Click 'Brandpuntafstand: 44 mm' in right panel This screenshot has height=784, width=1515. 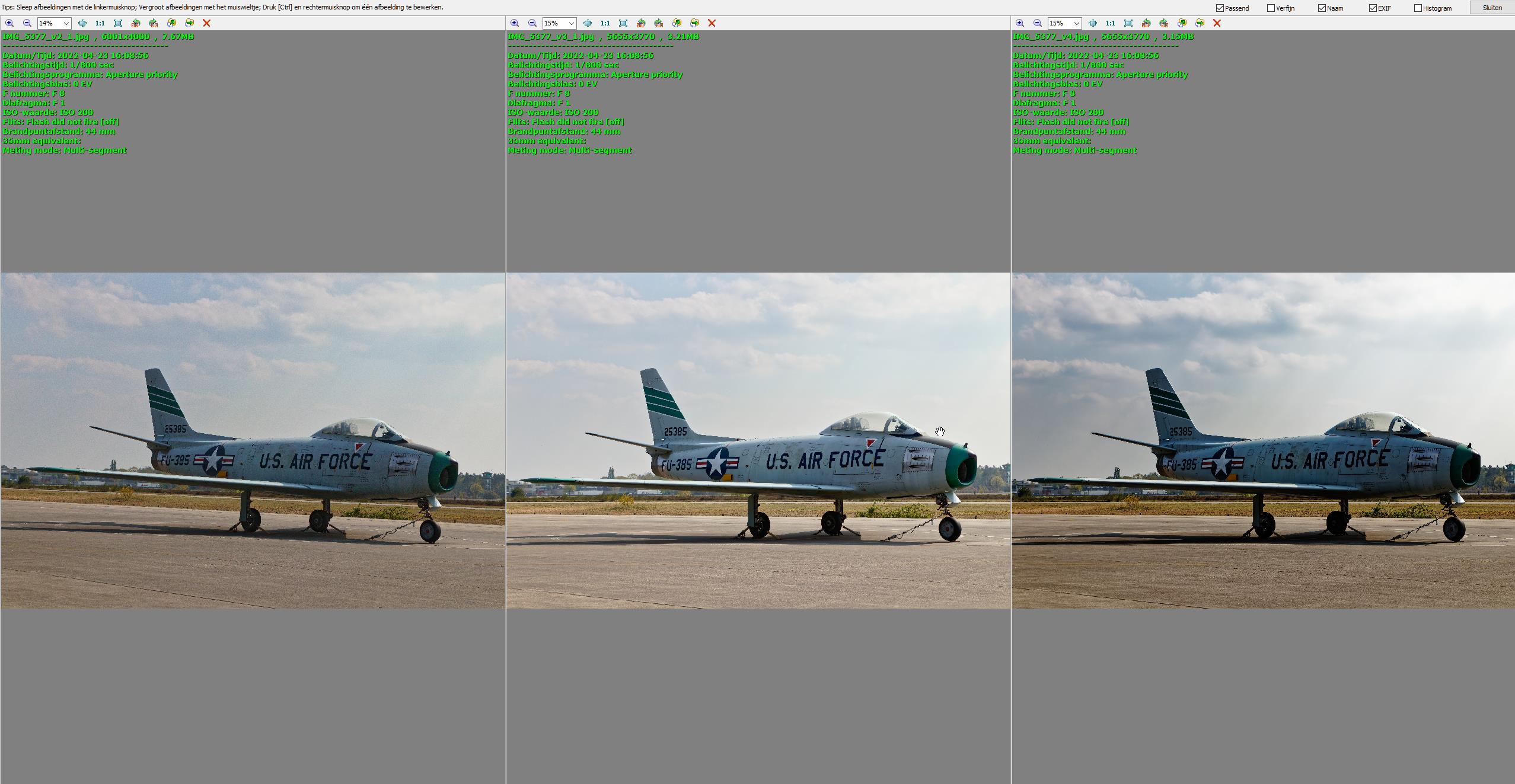click(1069, 131)
